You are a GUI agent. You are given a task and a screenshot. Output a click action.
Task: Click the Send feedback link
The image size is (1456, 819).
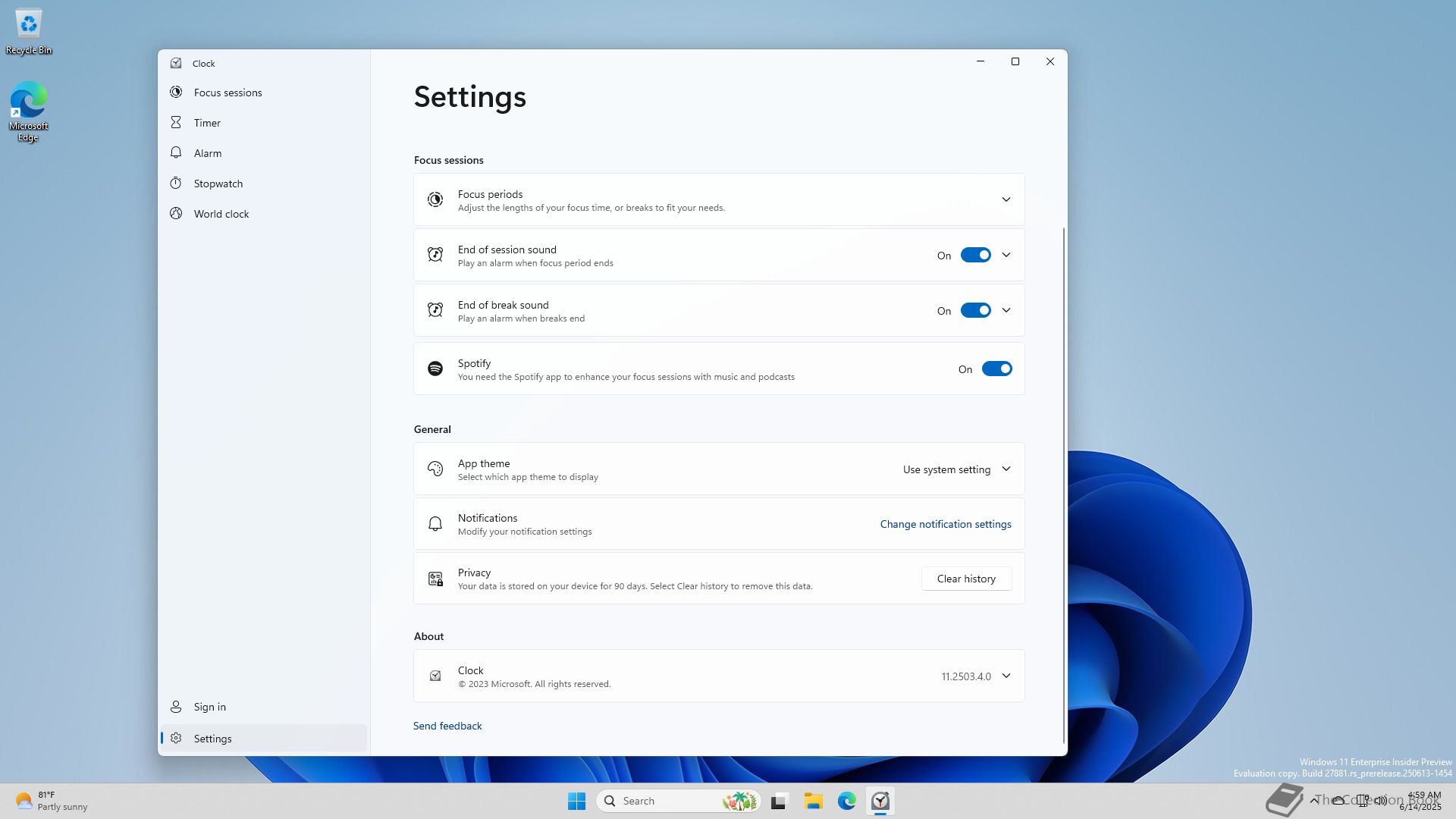tap(447, 726)
